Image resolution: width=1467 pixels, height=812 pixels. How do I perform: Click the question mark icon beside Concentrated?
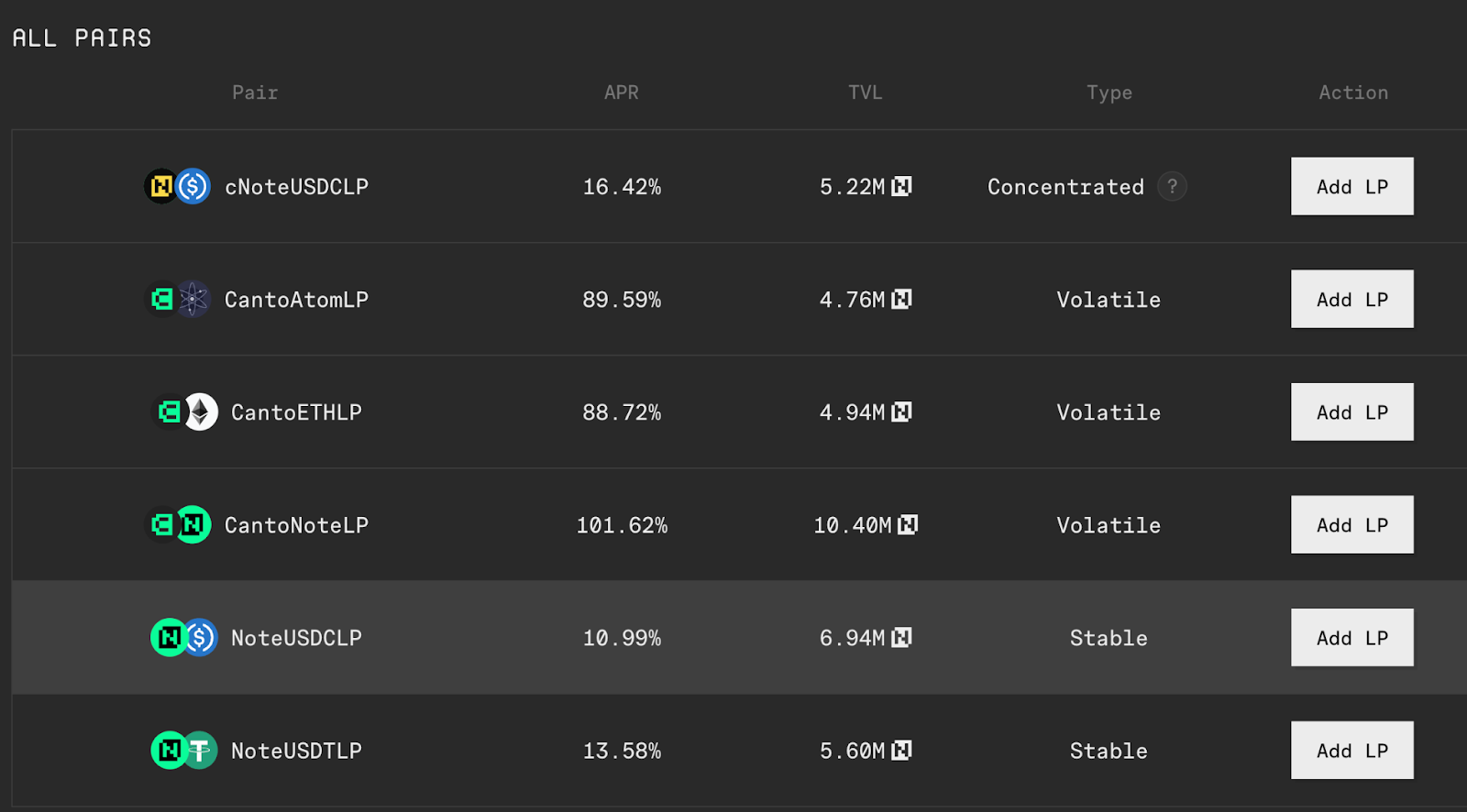click(x=1172, y=186)
